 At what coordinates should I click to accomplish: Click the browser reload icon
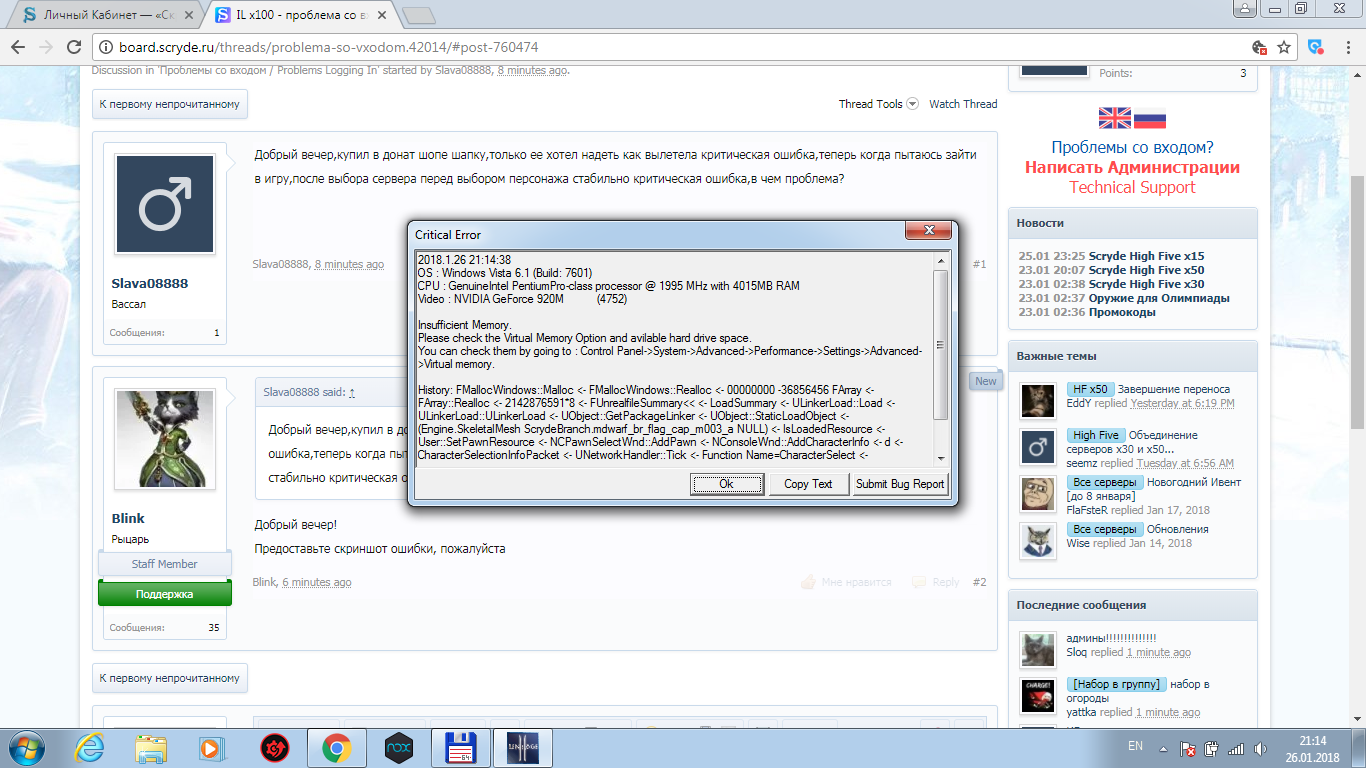point(74,47)
